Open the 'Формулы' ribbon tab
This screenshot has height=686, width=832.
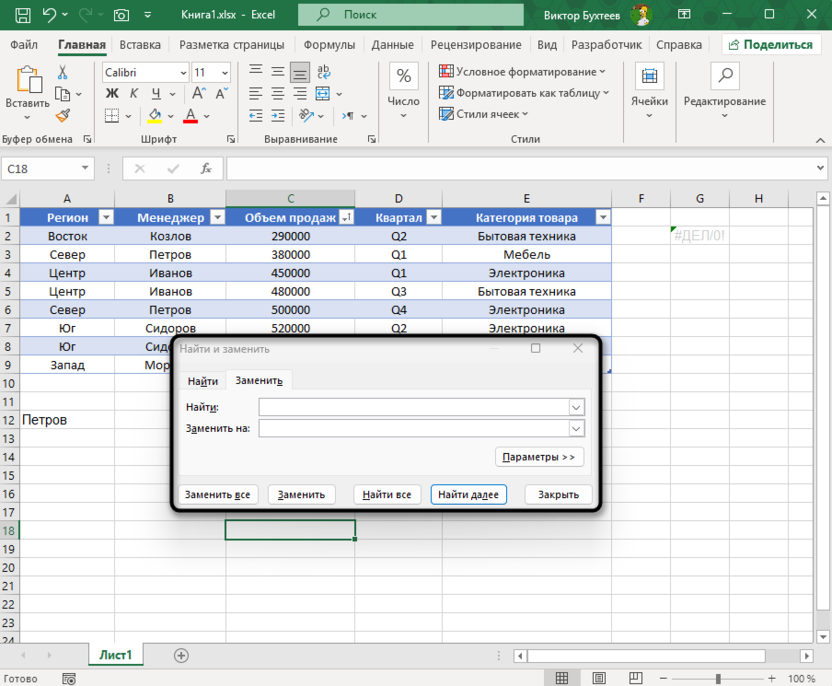tap(329, 45)
